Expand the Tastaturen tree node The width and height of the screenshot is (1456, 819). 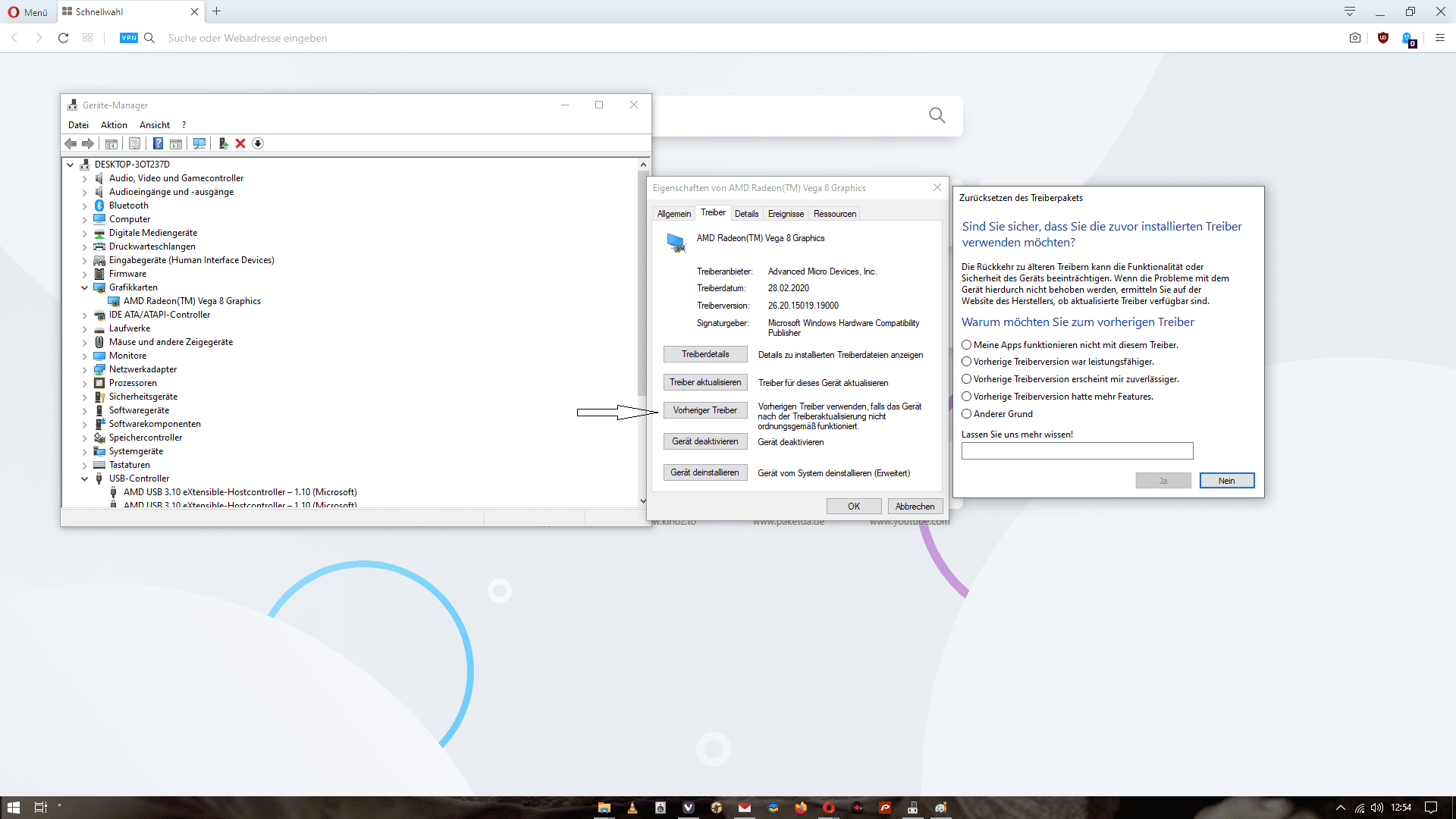coord(85,465)
